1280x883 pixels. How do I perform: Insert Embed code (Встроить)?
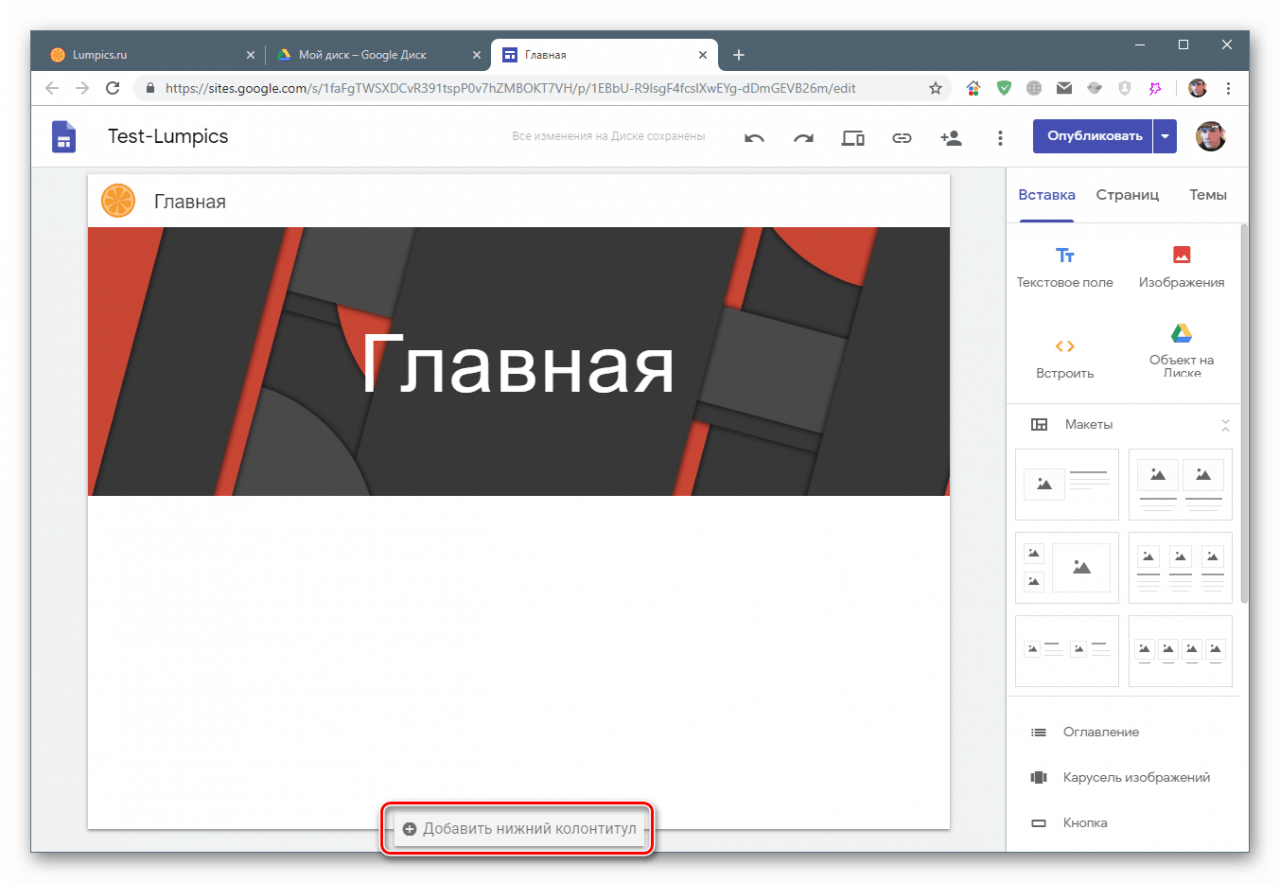(x=1065, y=358)
